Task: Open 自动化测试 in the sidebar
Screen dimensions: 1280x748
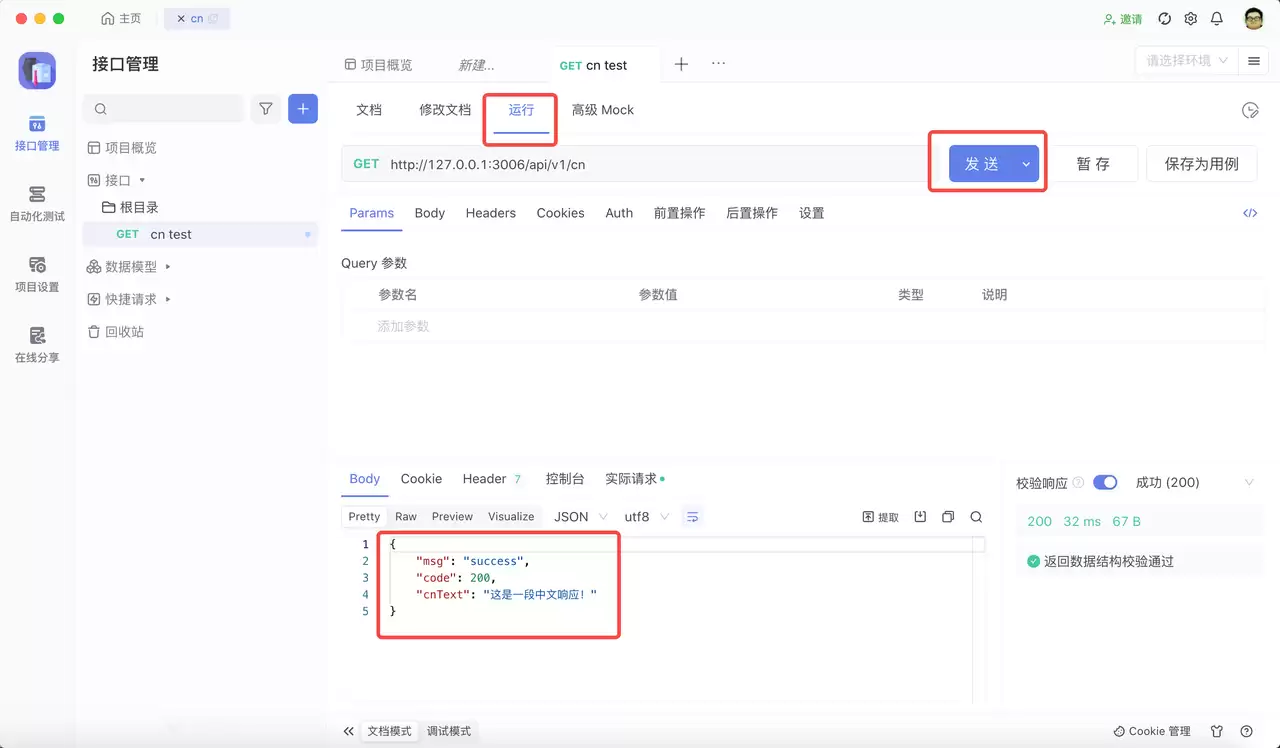Action: pyautogui.click(x=37, y=203)
